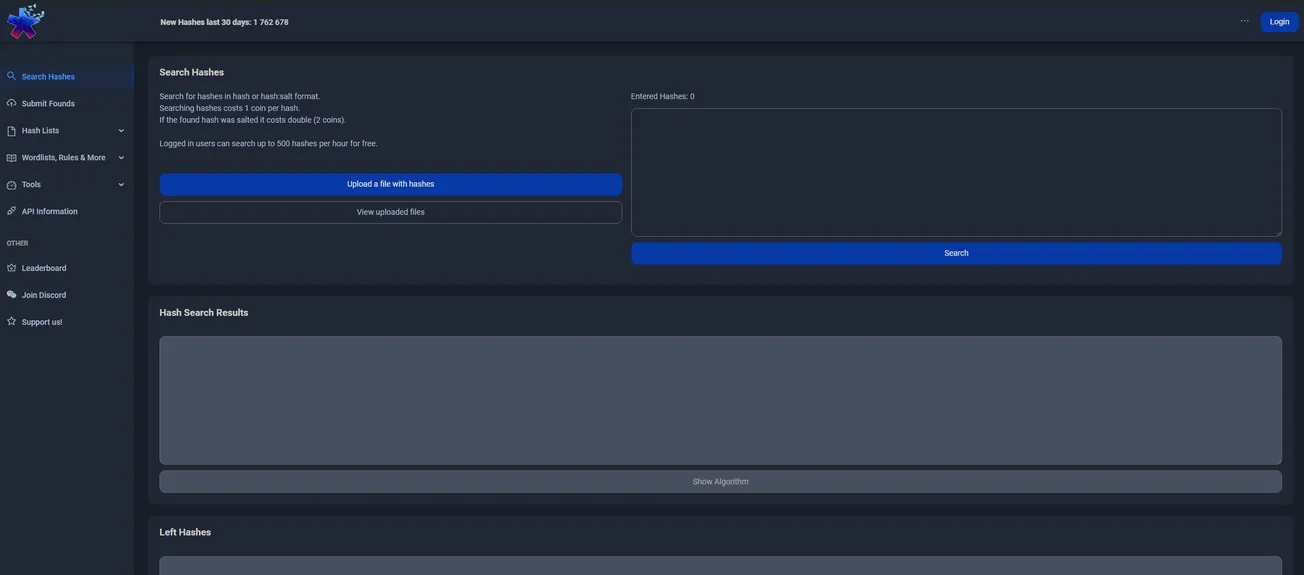Click the Join Discord chat icon
The height and width of the screenshot is (575, 1304).
pyautogui.click(x=11, y=295)
